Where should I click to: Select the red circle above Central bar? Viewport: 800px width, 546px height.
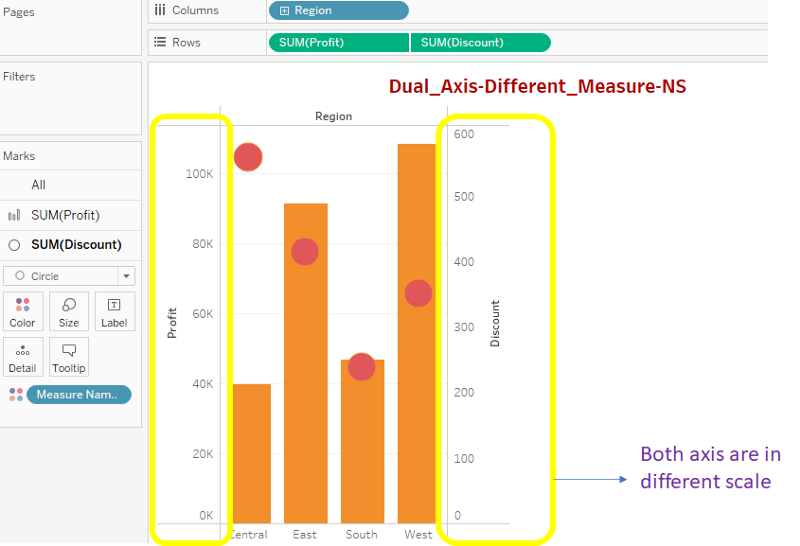248,157
